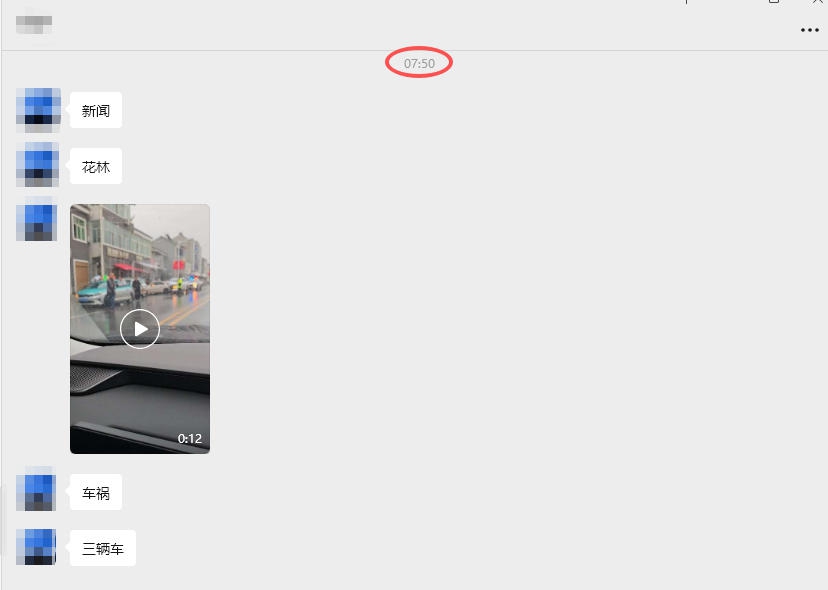This screenshot has height=590, width=828.
Task: Select the 花林 message bubble
Action: tap(96, 167)
